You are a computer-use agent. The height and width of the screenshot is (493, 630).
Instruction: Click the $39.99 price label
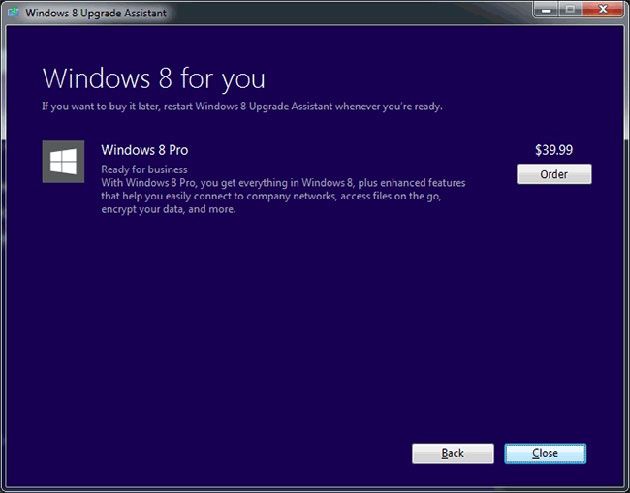point(554,150)
